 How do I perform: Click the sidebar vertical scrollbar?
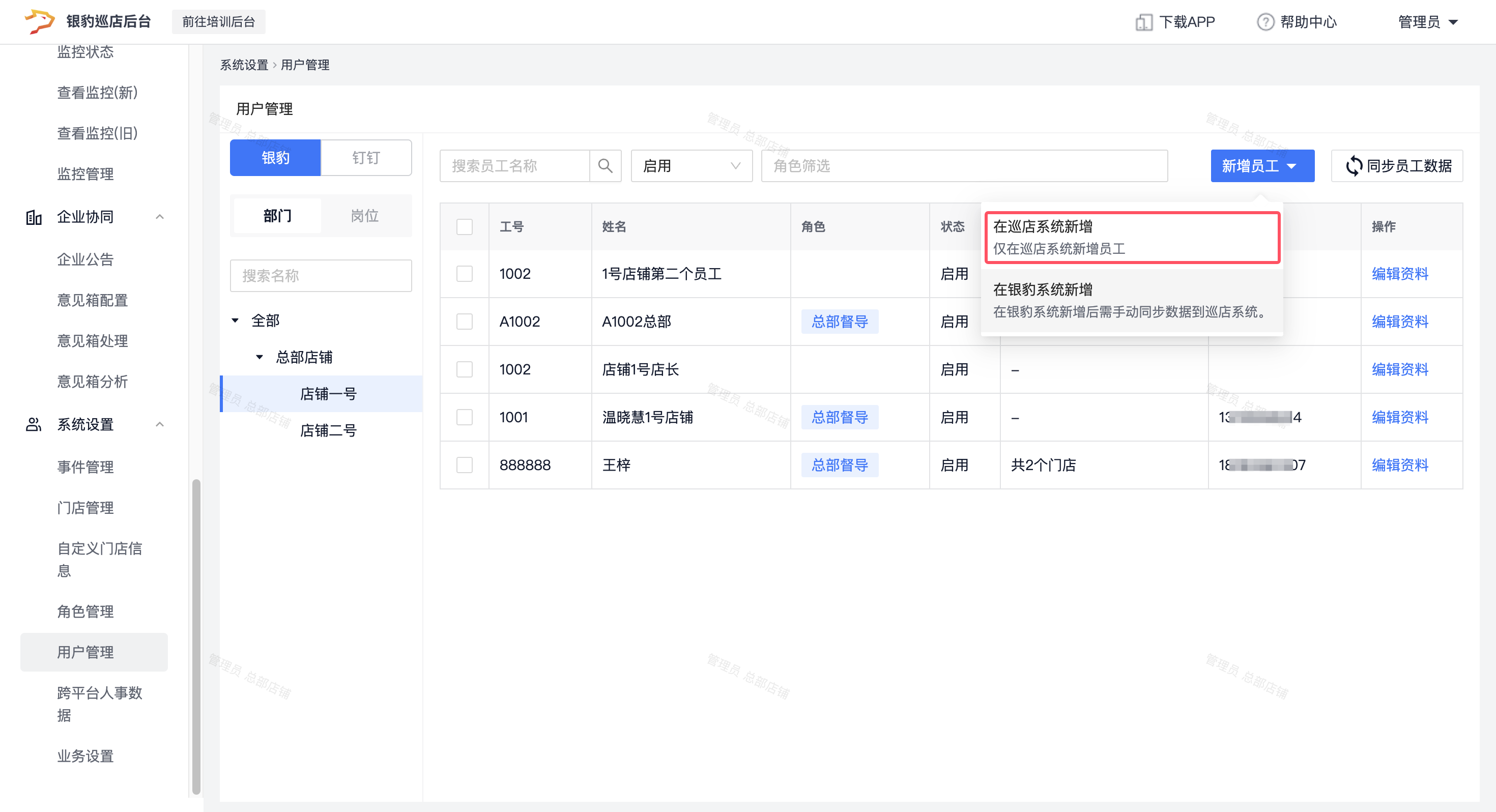(x=196, y=636)
